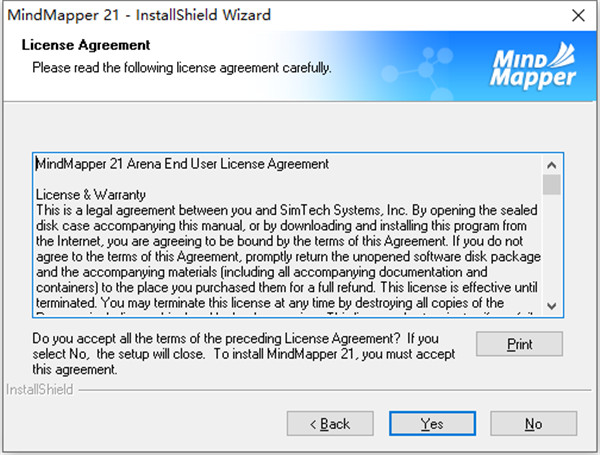Go to previous step with Back button
Viewport: 600px width, 455px height.
(x=328, y=424)
